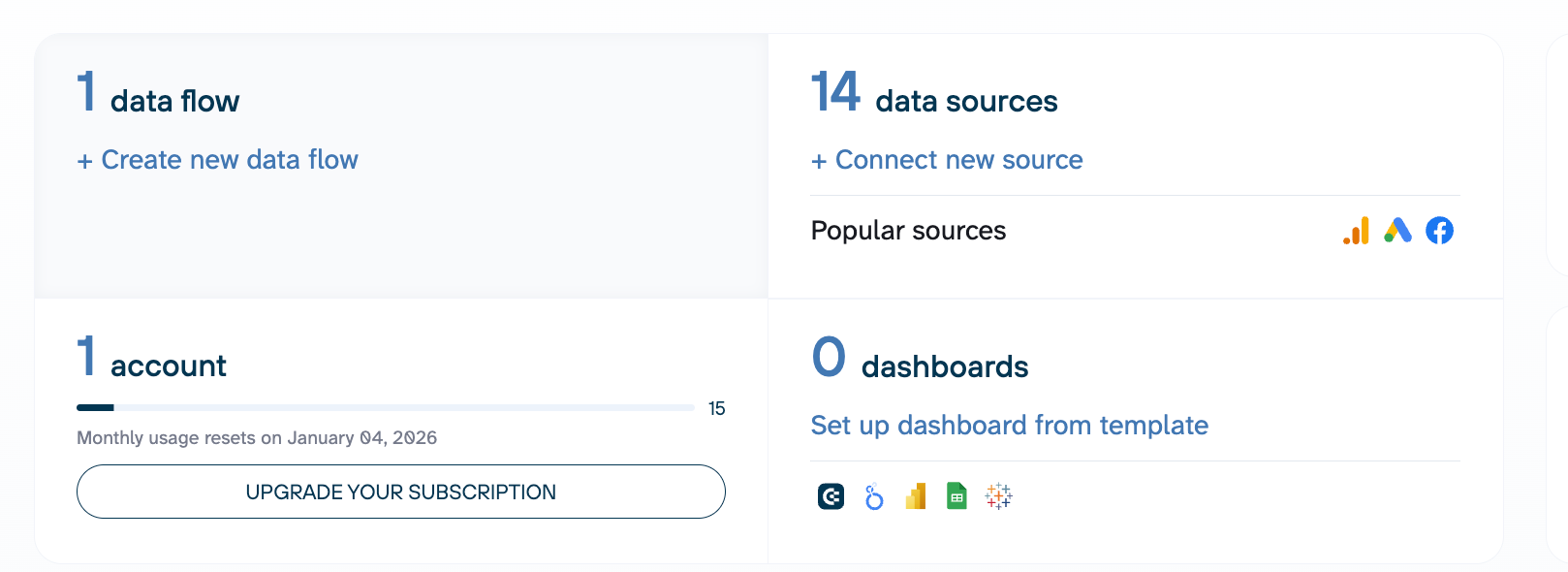Click the account usage progress bar

tap(385, 408)
